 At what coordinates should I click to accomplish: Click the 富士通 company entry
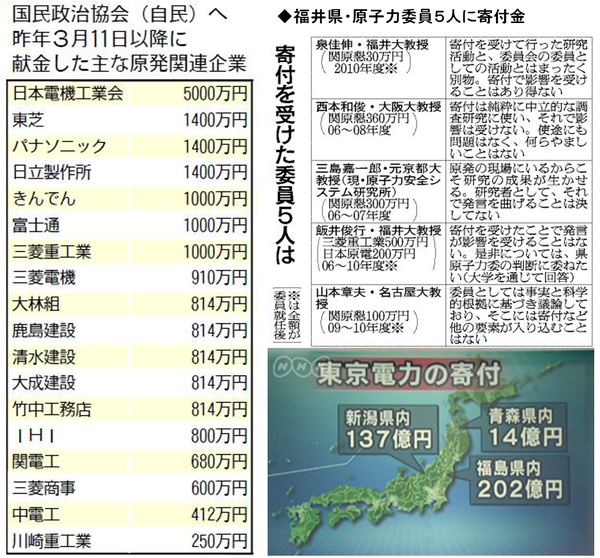(x=36, y=225)
